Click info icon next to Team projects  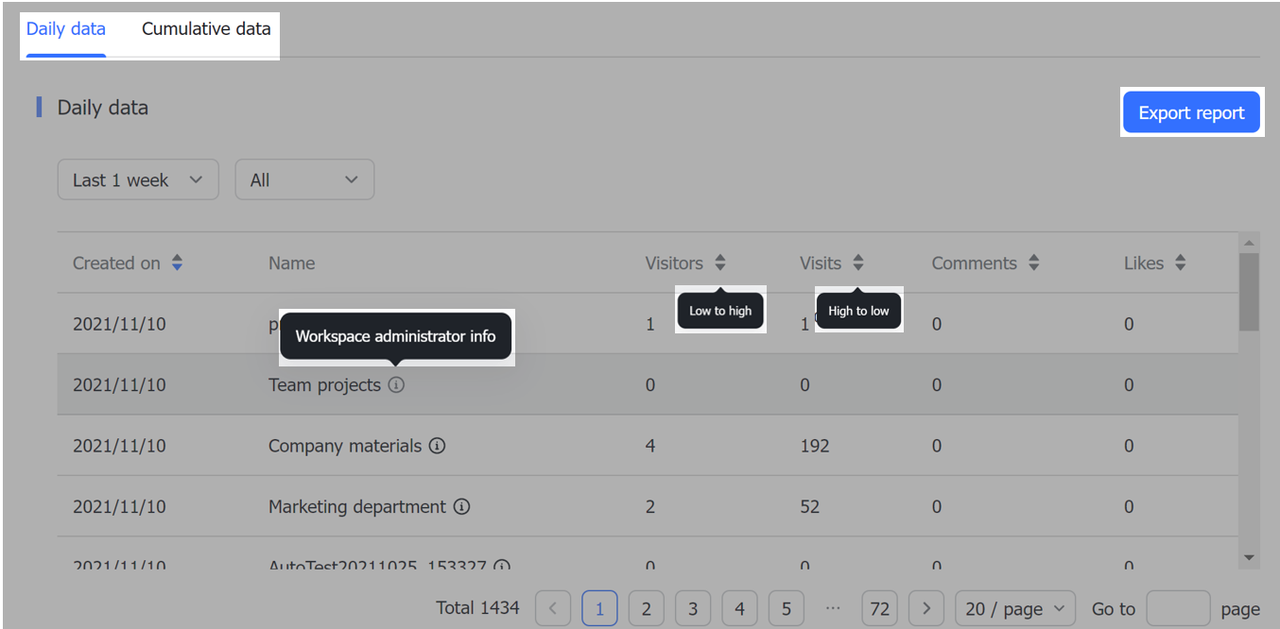point(396,385)
